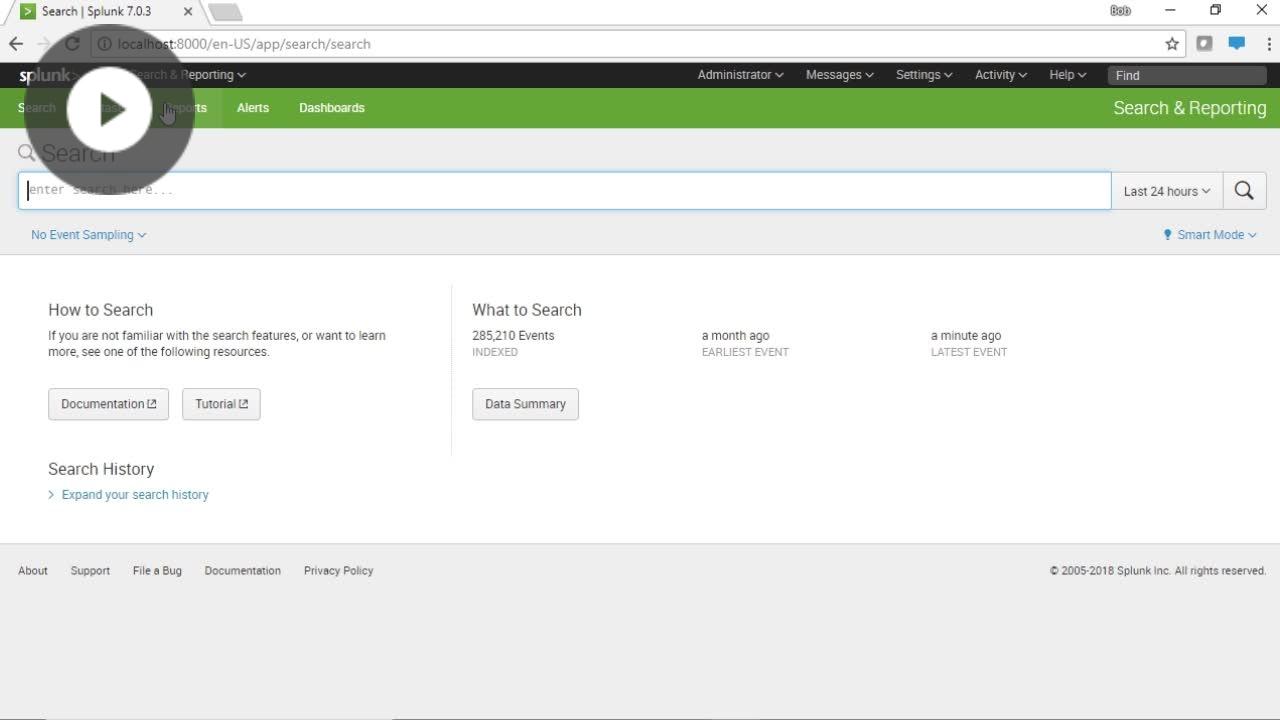Close the Splunk browser tab
This screenshot has width=1280, height=720.
(188, 11)
